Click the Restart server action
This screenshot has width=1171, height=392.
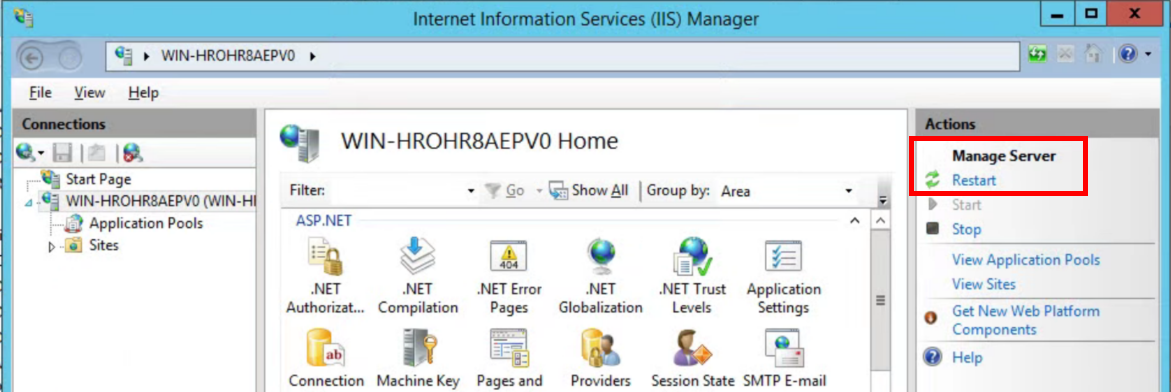point(973,180)
